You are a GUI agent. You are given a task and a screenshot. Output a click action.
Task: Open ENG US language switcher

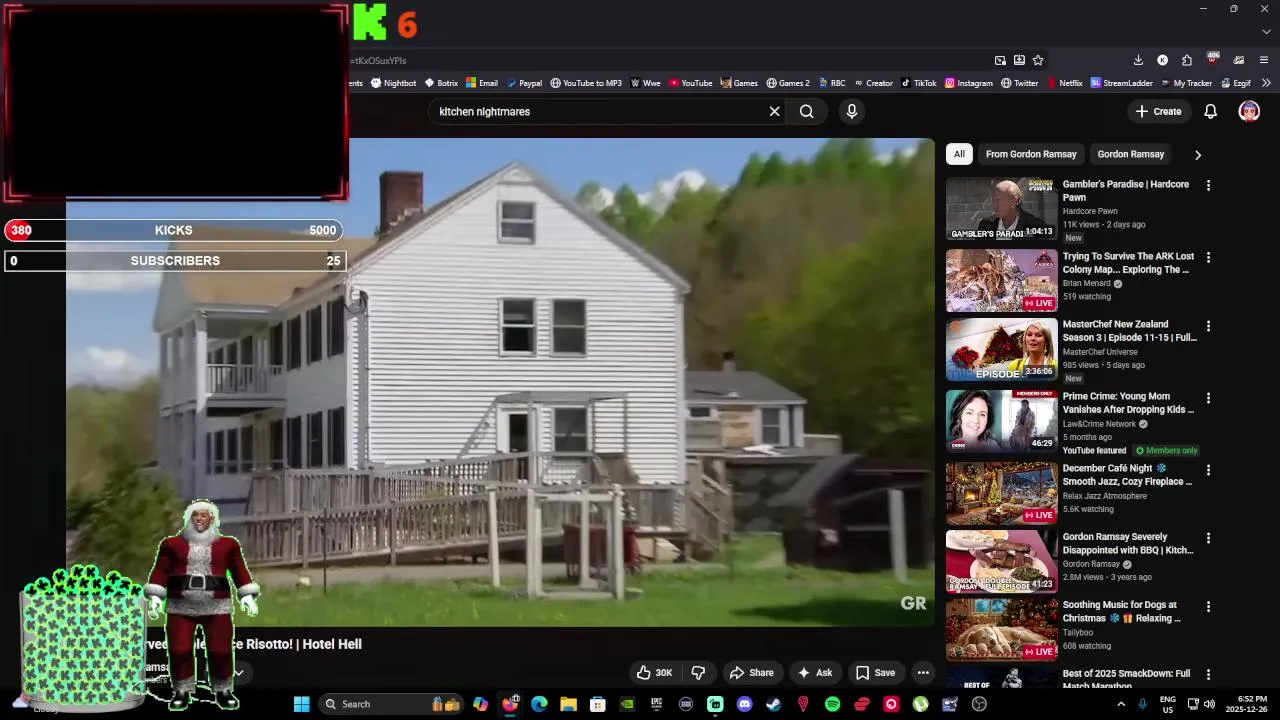click(1168, 704)
